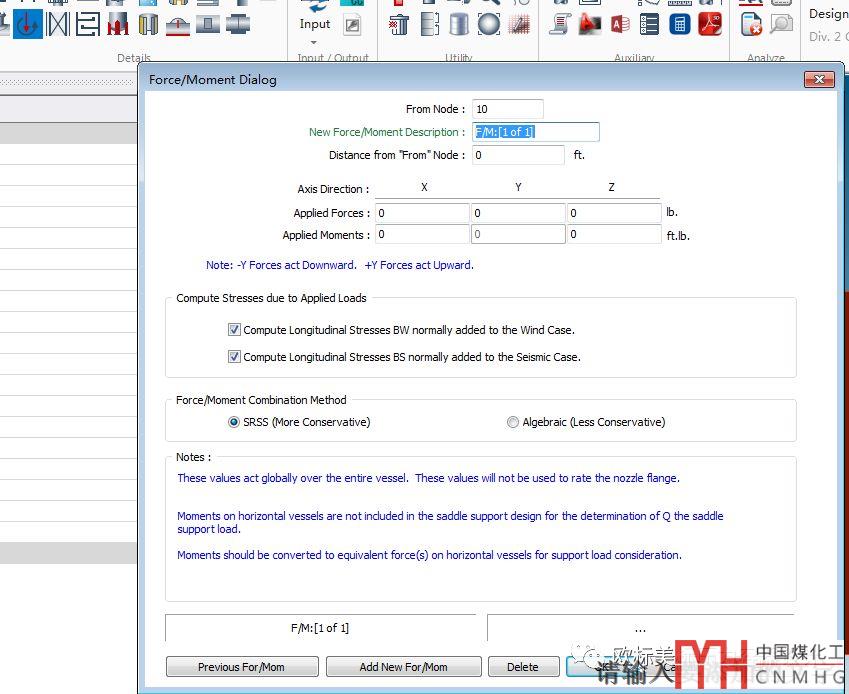Click the trash bin Utility icon
The height and width of the screenshot is (694, 849).
click(x=399, y=24)
